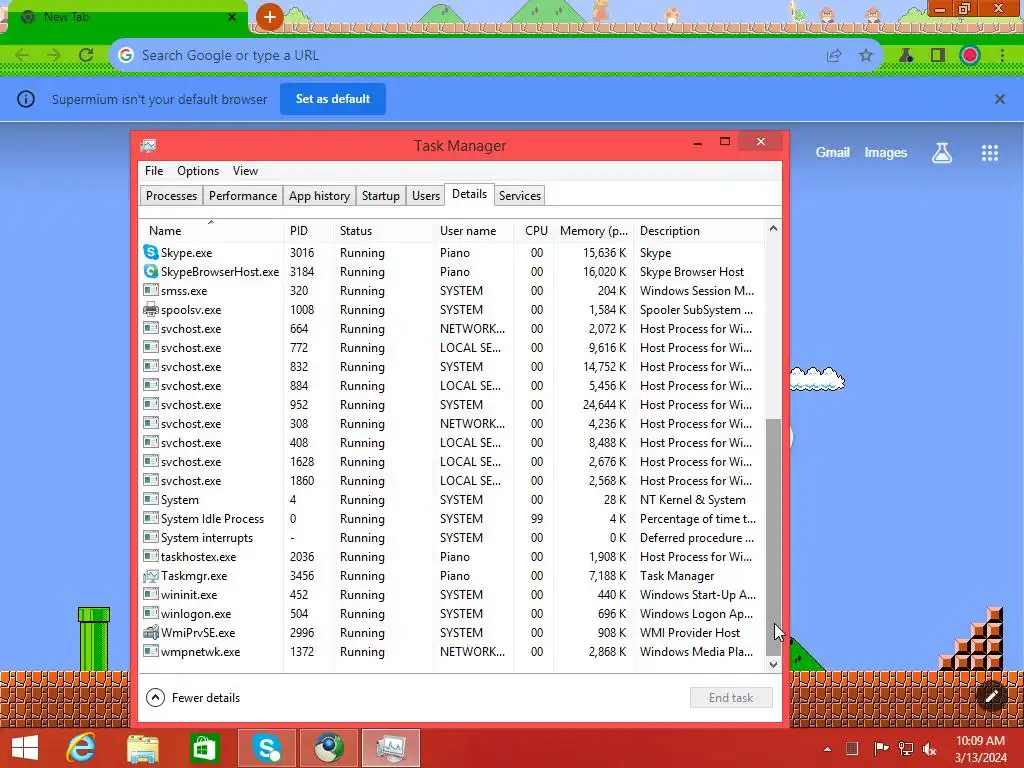Switch to Skype on the taskbar

pyautogui.click(x=268, y=748)
